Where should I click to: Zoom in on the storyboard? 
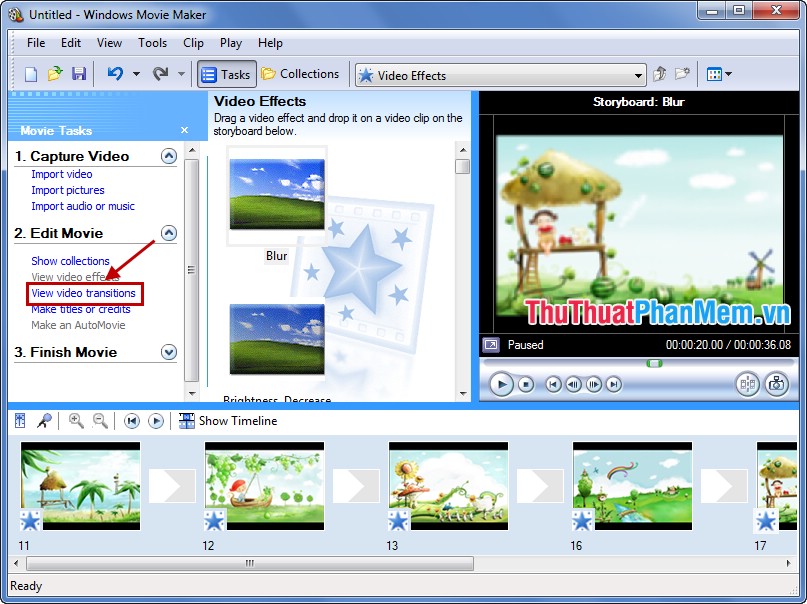(x=73, y=420)
